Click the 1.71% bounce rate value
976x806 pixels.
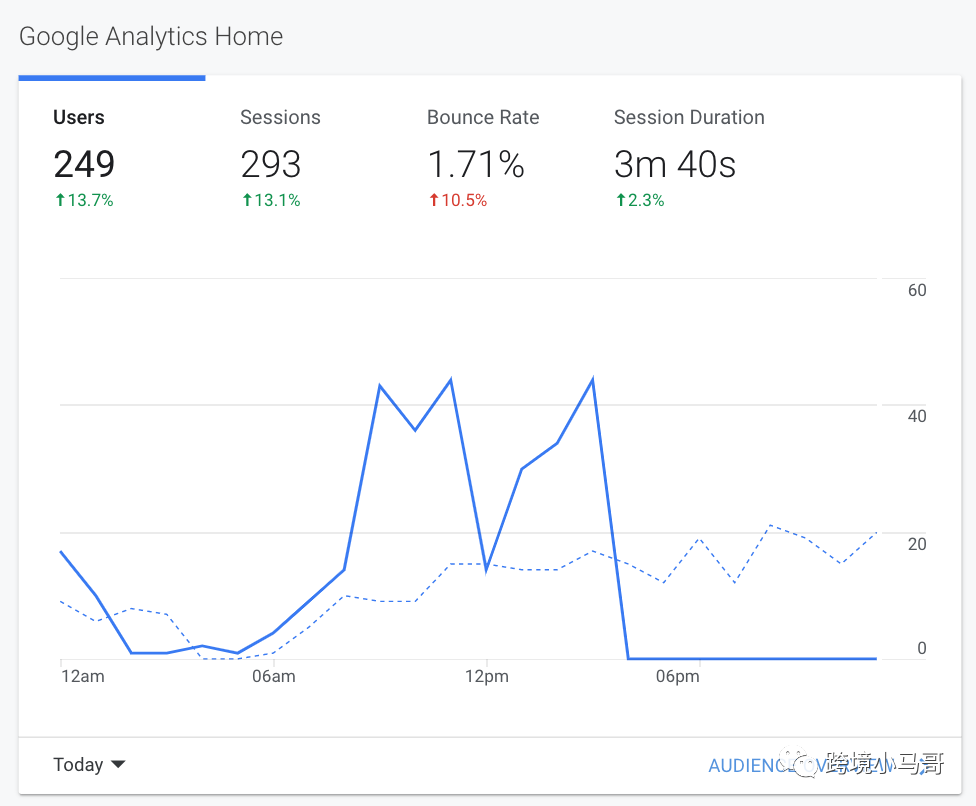(476, 164)
